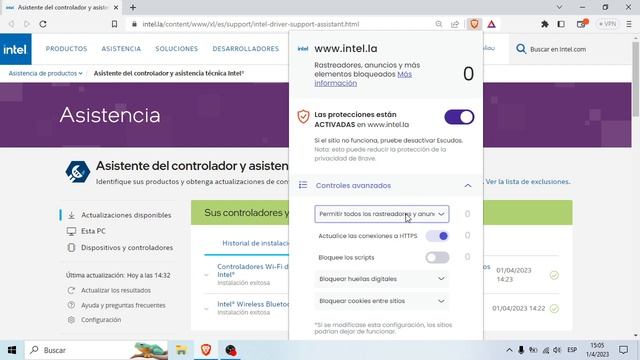Click the share page icon in address bar
Image resolution: width=640 pixels, height=360 pixels.
[x=455, y=24]
